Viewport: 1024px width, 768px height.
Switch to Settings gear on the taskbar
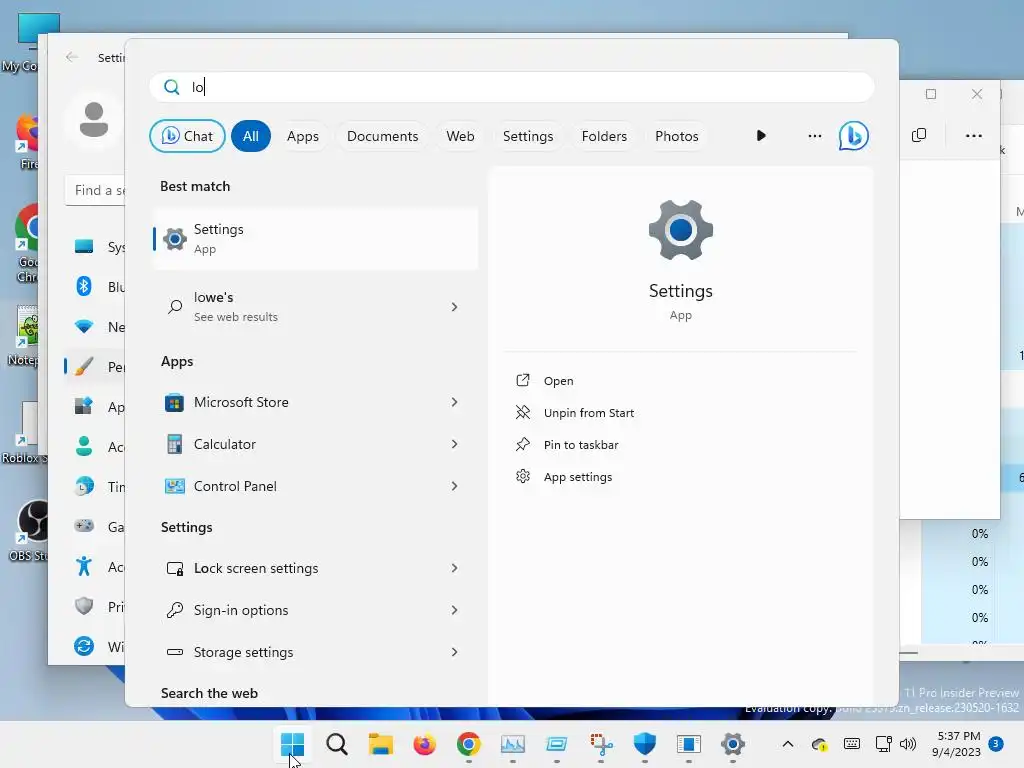pos(733,744)
